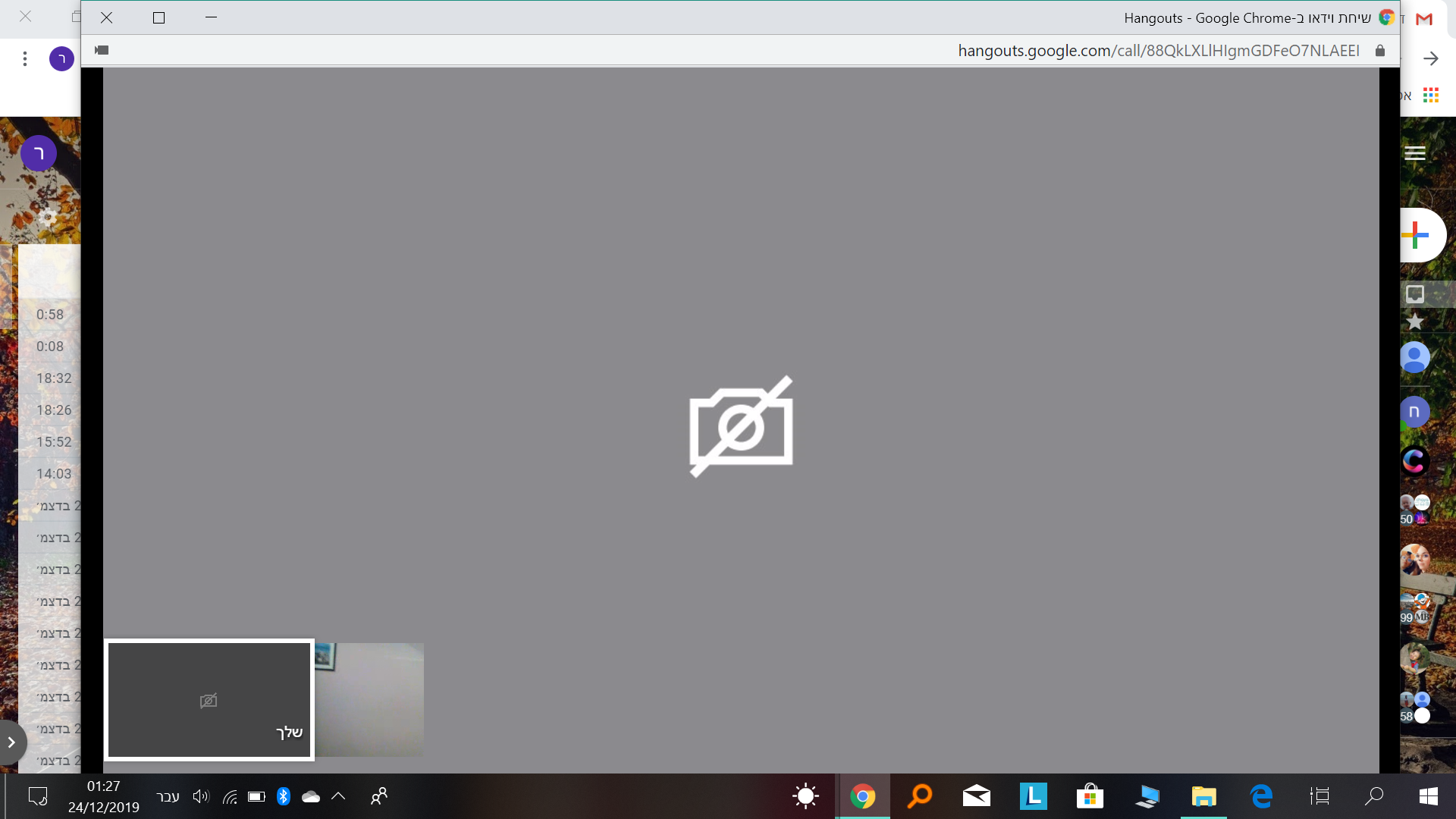Select the Hangouts browser tab

(x=1244, y=18)
